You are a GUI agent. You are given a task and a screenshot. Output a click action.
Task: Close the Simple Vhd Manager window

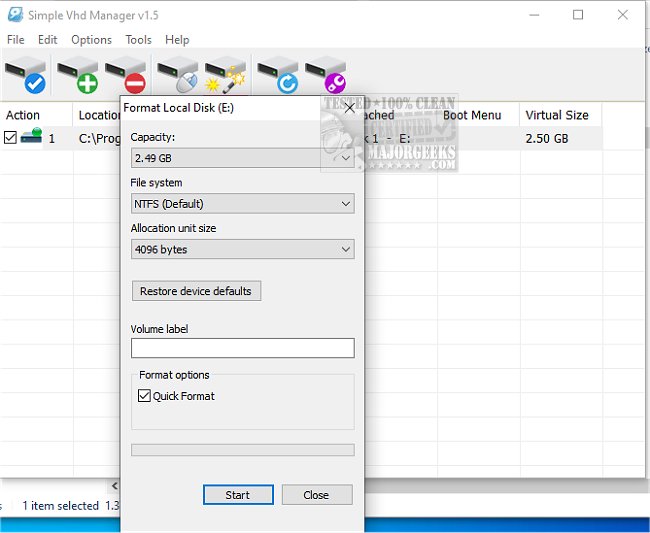coord(622,15)
